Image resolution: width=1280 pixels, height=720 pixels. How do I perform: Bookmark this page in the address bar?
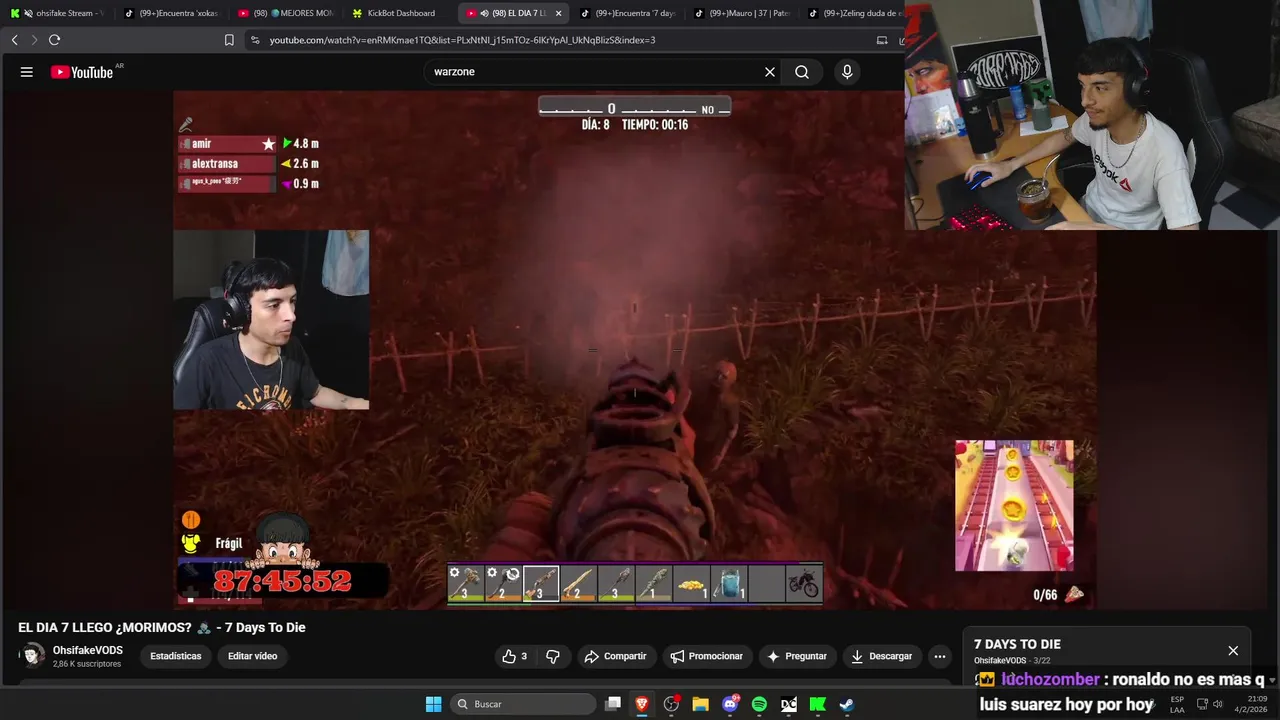[x=229, y=40]
